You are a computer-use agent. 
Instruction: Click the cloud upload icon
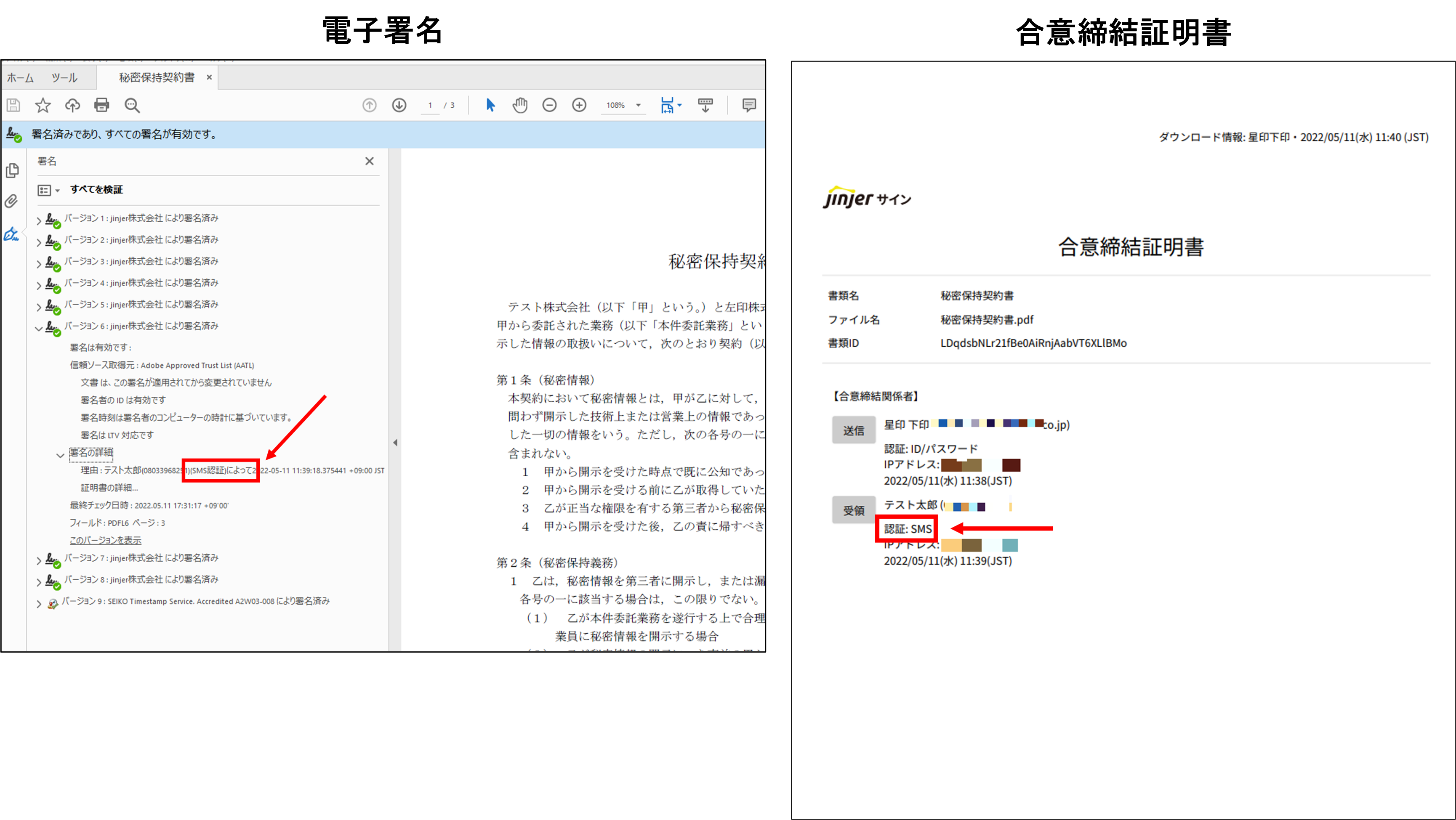click(72, 105)
